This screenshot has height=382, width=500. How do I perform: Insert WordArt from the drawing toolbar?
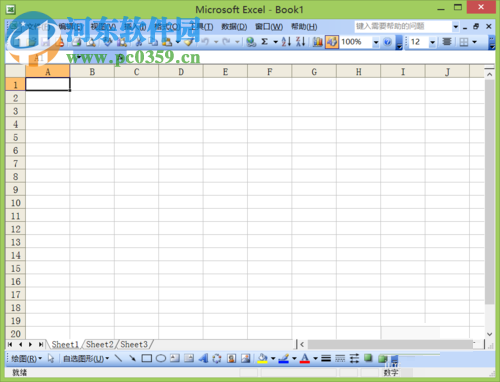pyautogui.click(x=203, y=358)
